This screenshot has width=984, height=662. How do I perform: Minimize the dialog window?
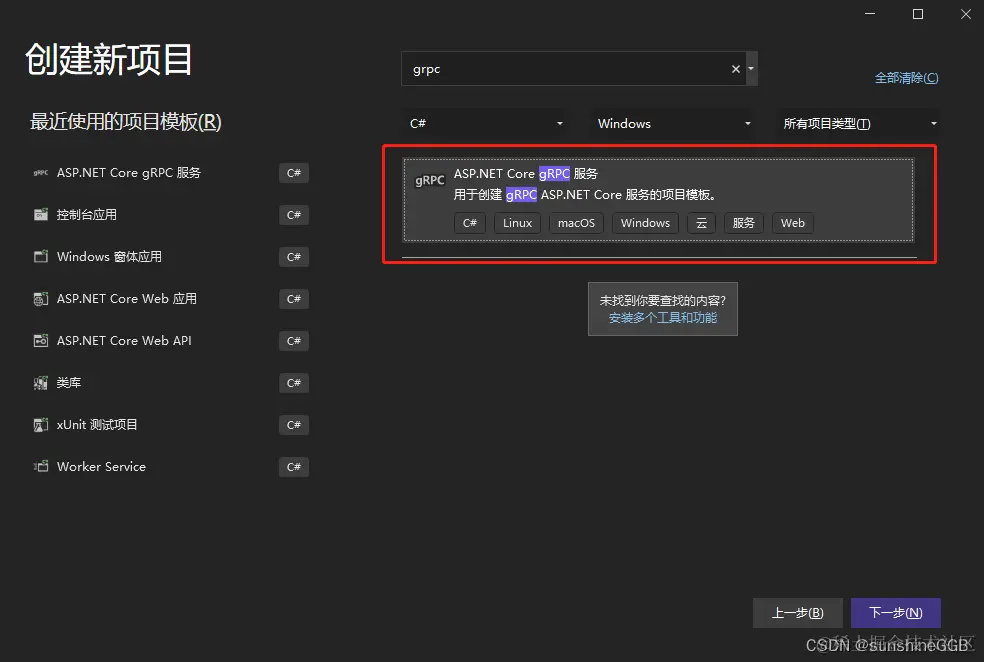pos(870,14)
